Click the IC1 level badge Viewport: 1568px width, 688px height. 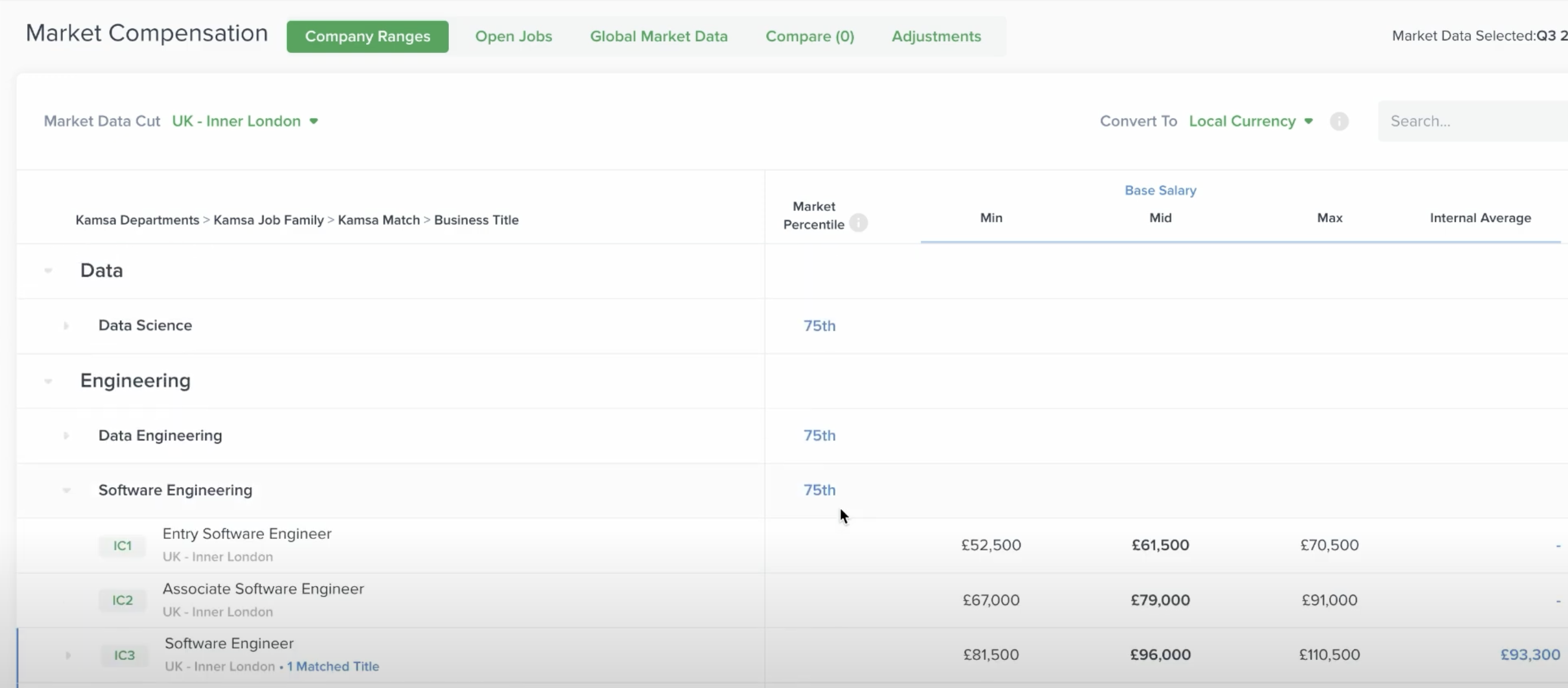click(122, 546)
